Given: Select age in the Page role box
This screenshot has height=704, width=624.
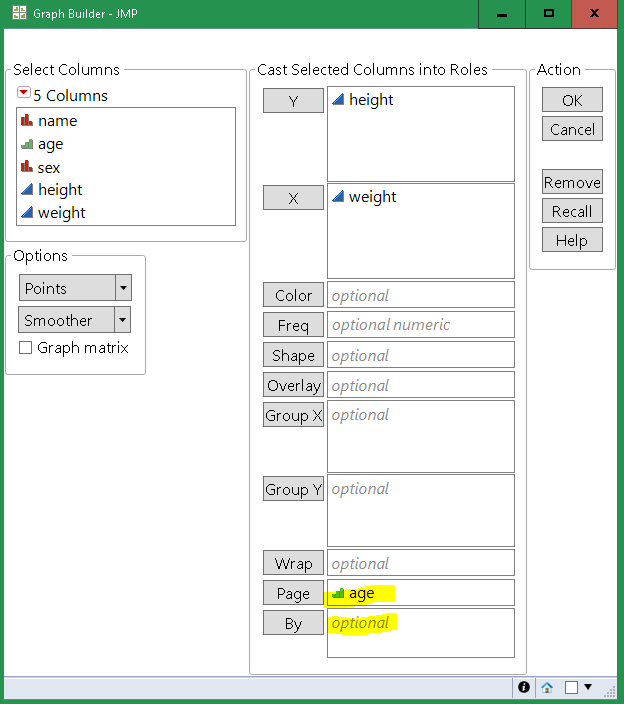Looking at the screenshot, I should [361, 593].
